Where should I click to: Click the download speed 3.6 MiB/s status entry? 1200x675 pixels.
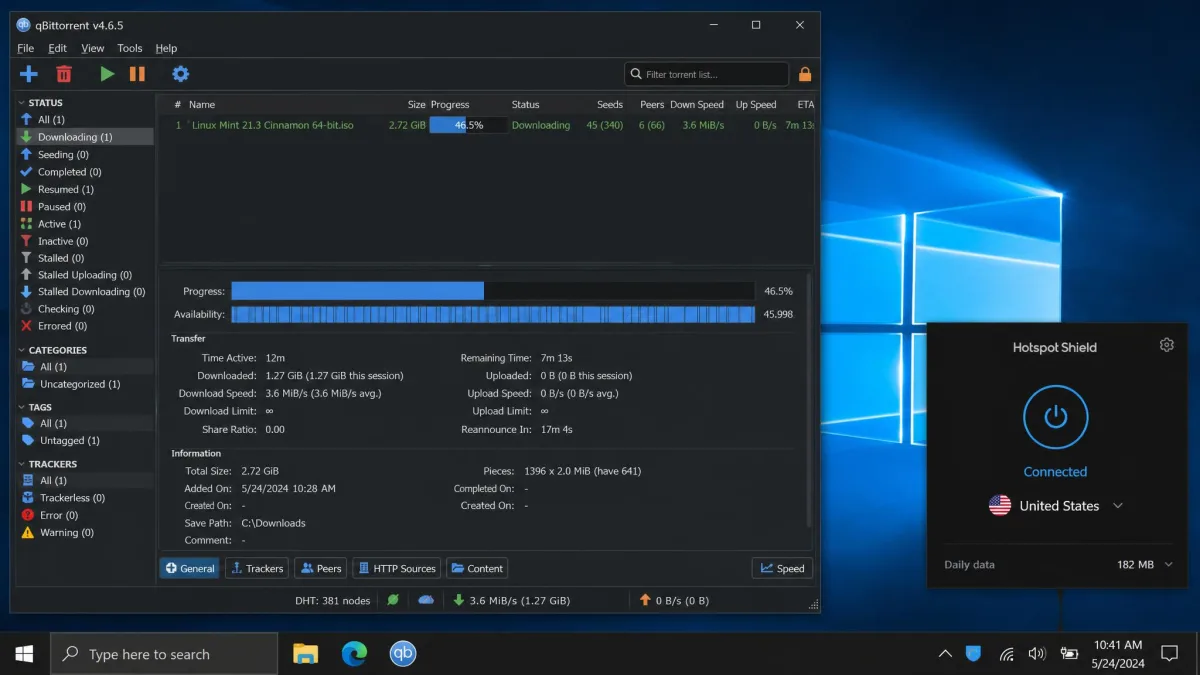point(511,600)
